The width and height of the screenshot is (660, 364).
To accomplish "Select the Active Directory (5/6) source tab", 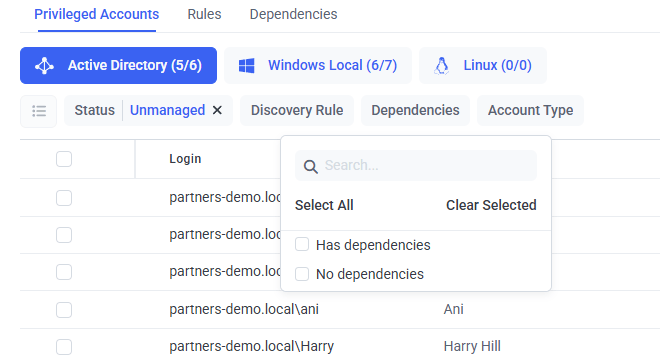I will pyautogui.click(x=118, y=66).
